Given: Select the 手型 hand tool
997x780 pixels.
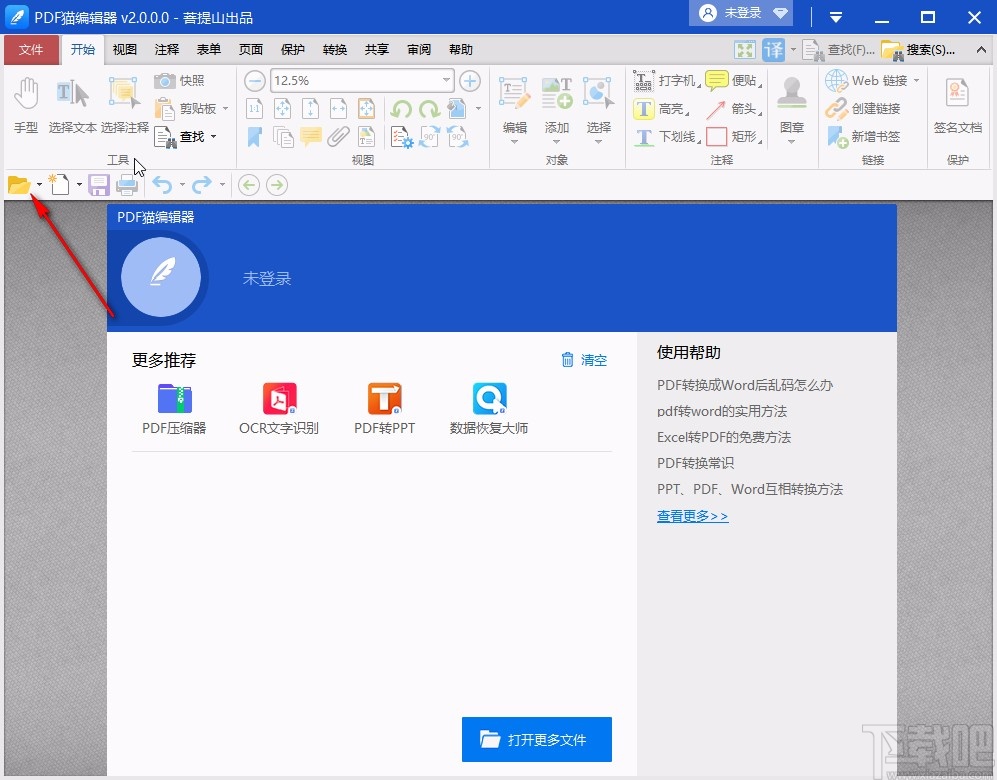Looking at the screenshot, I should click(26, 105).
